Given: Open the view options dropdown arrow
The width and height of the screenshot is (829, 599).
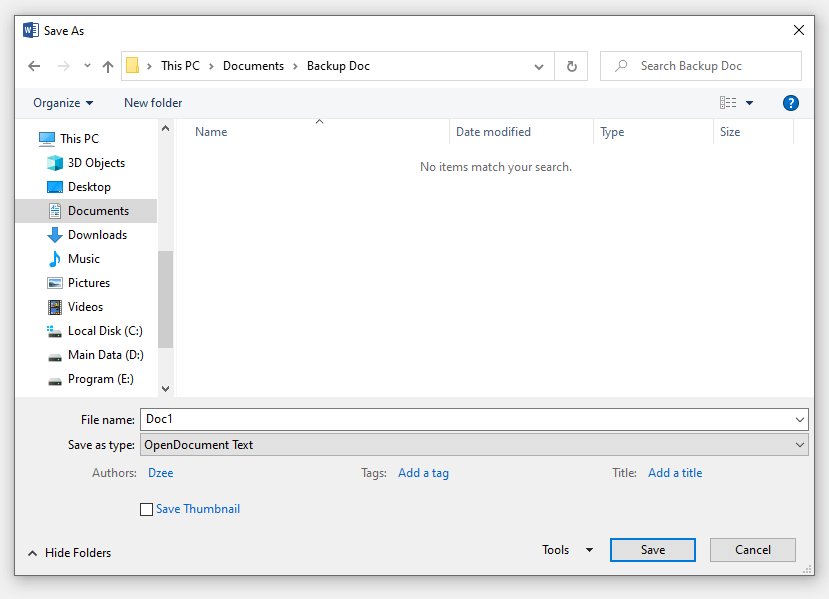Looking at the screenshot, I should coord(750,103).
